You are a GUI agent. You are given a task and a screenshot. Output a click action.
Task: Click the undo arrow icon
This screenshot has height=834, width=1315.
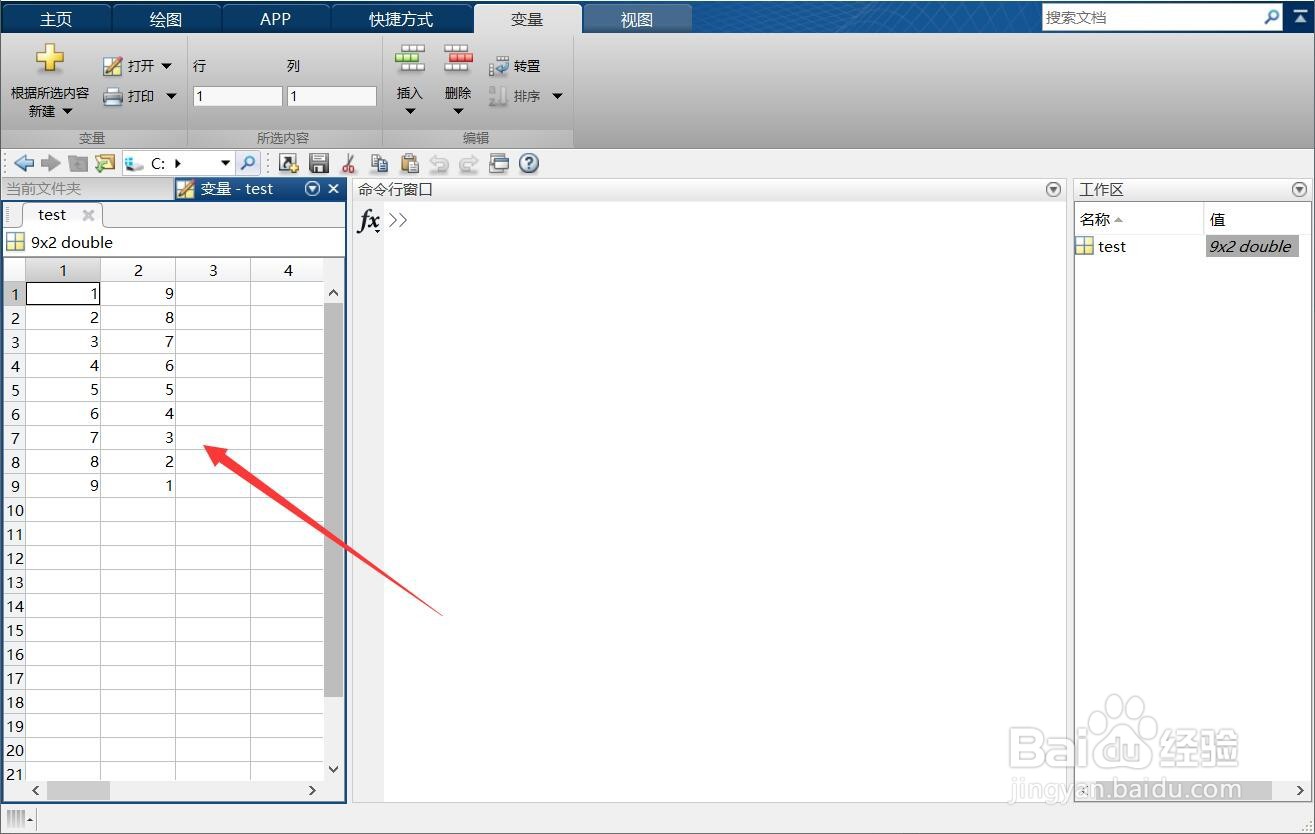(x=439, y=163)
